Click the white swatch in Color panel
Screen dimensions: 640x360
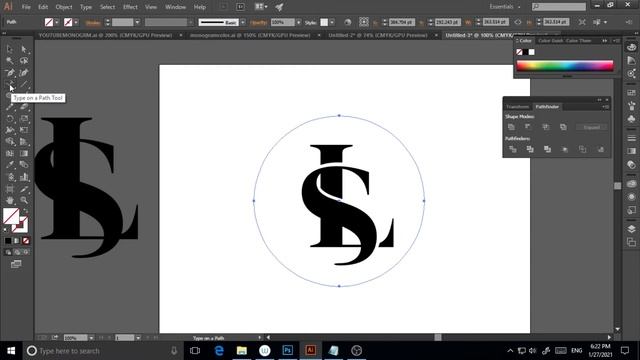pyautogui.click(x=531, y=52)
